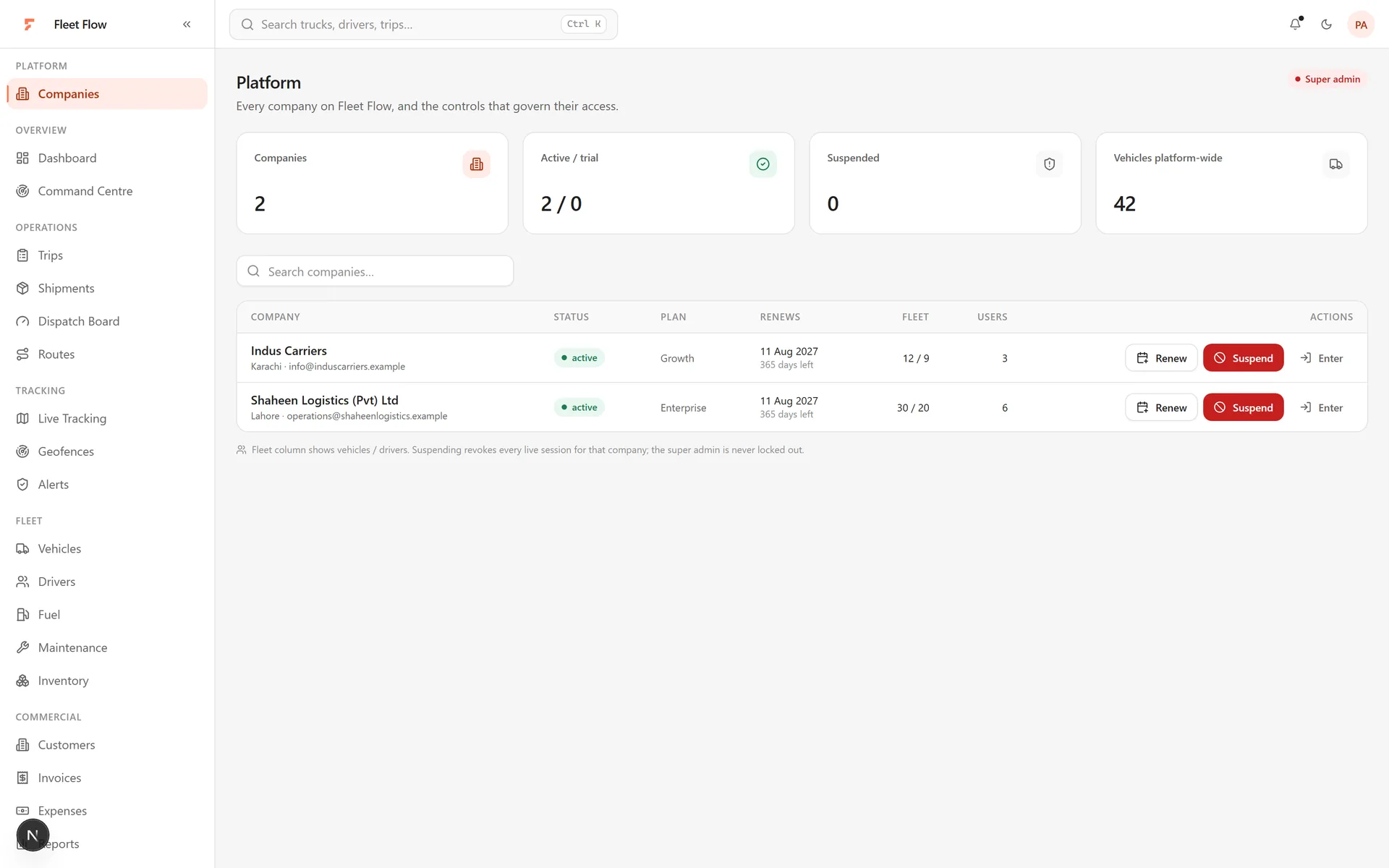Click the Customers building icon
The width and height of the screenshot is (1389, 868).
(x=23, y=745)
